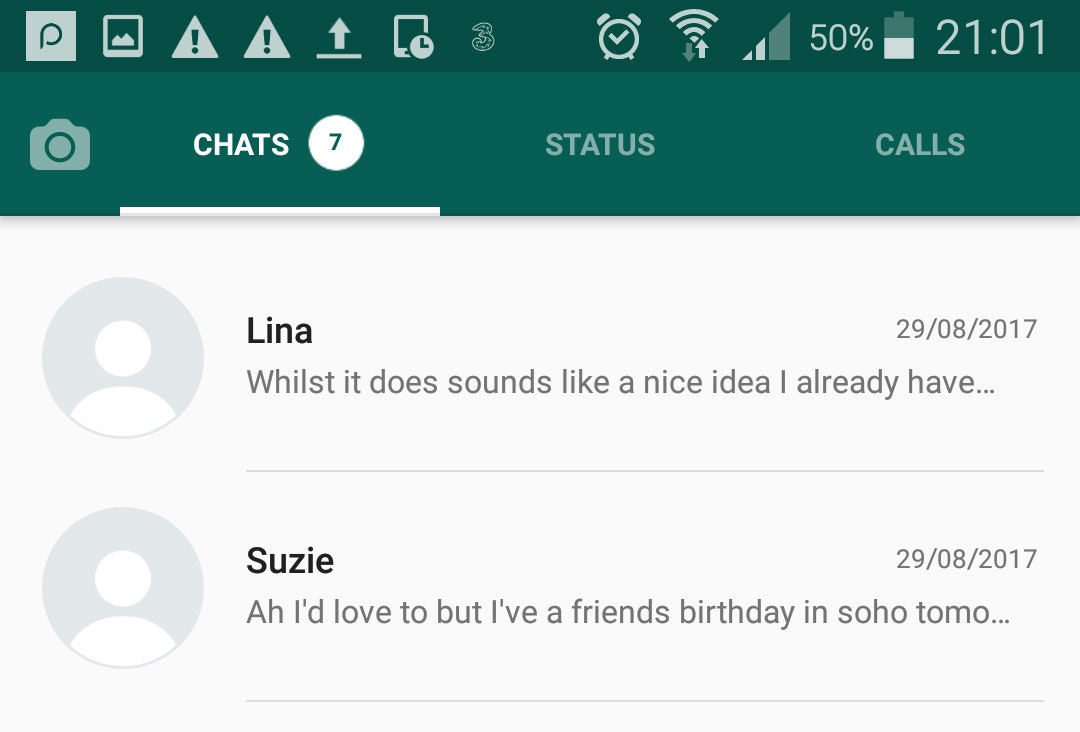Tap the battery indicator icon
Viewport: 1080px width, 732px height.
pos(899,37)
